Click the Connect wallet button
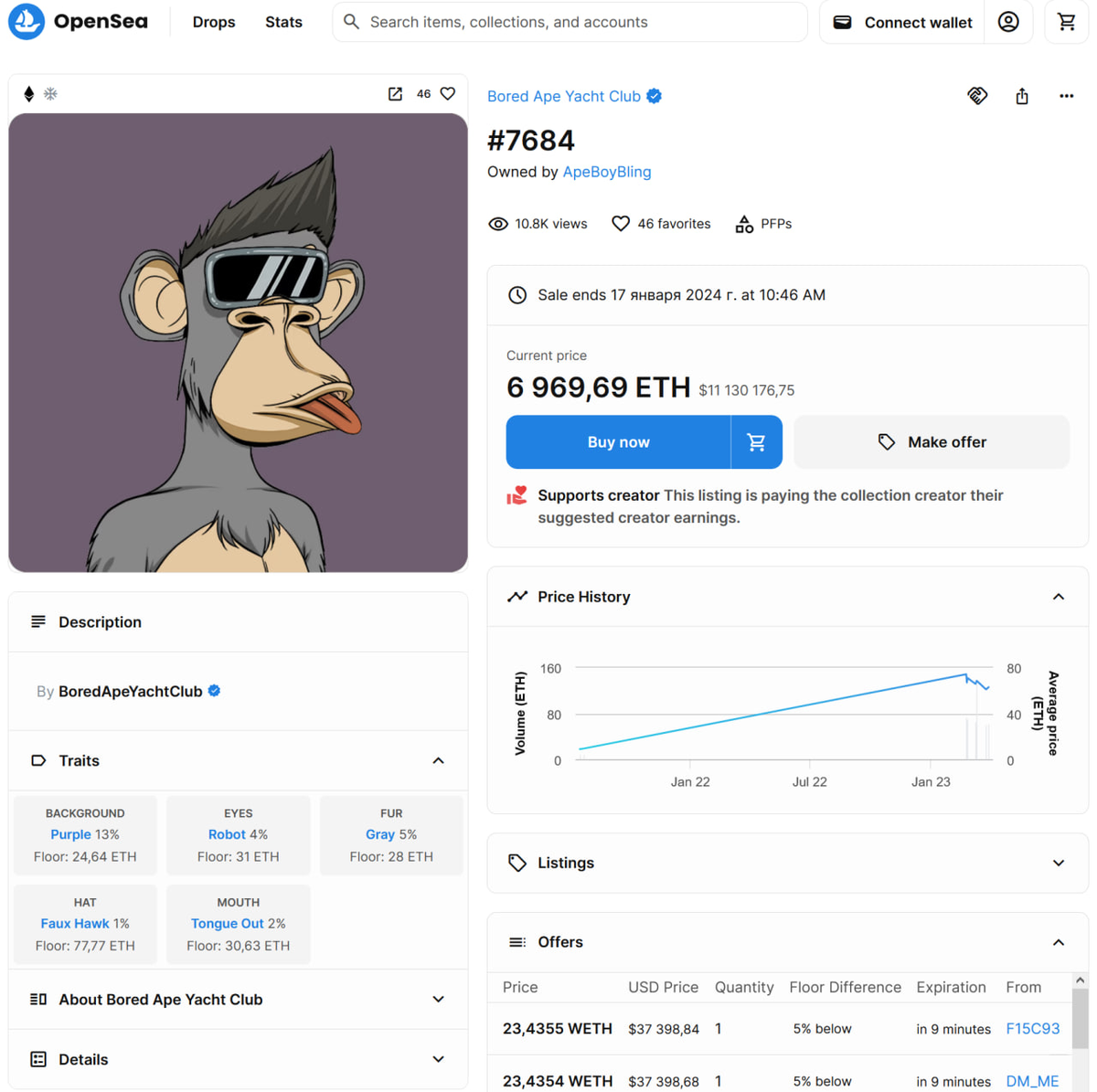Viewport: 1097px width, 1092px height. point(902,22)
